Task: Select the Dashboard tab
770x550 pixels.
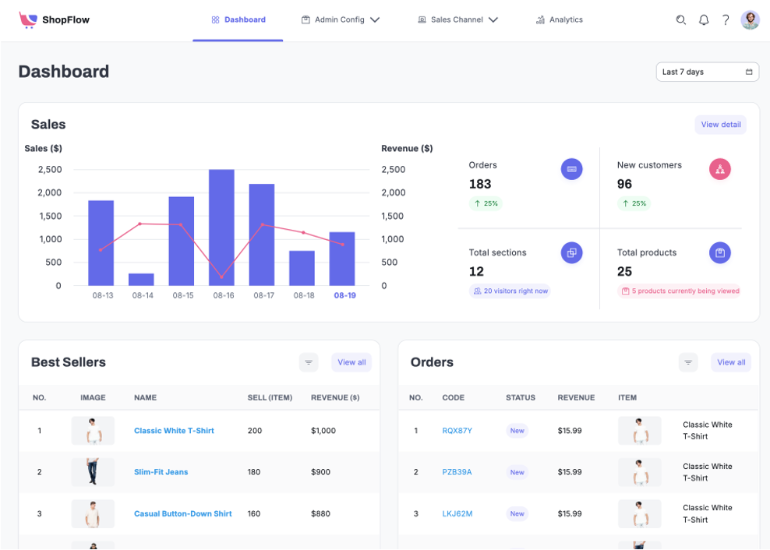Action: (238, 20)
